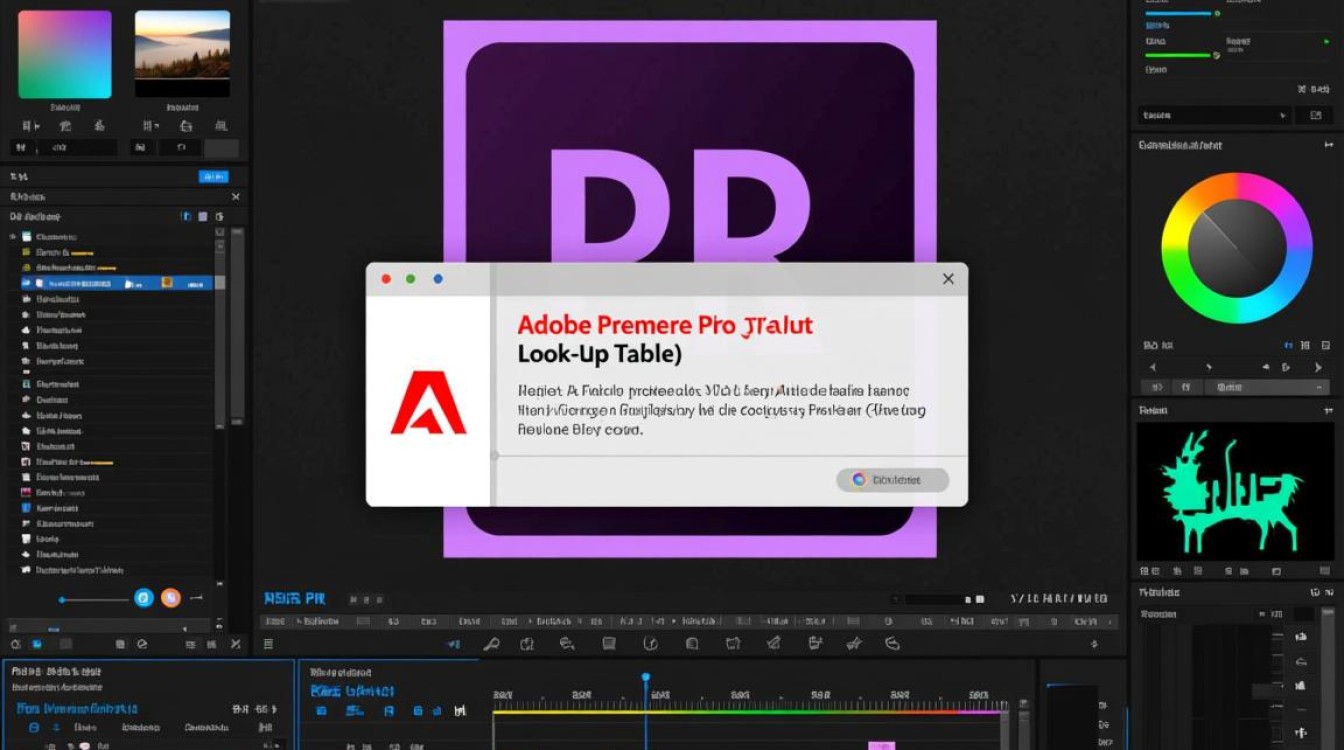Screen dimensions: 1344x750
Task: Click the left arrow below the color wheel
Action: pos(1151,367)
